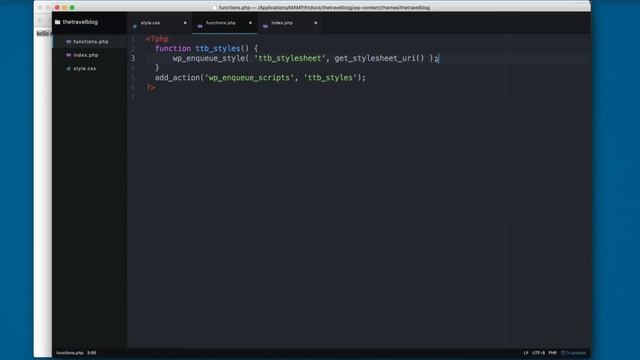Click the opening <?php tag
Viewport: 640px width, 360px height.
(x=157, y=39)
